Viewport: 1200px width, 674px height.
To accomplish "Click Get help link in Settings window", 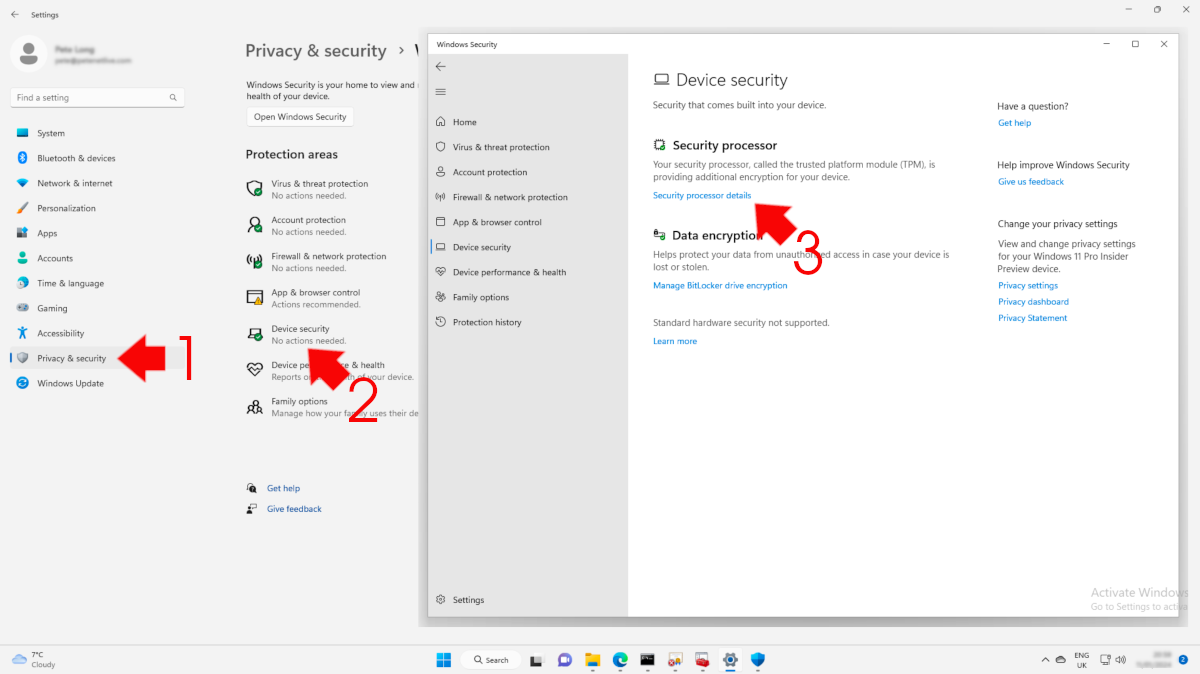I will (283, 489).
